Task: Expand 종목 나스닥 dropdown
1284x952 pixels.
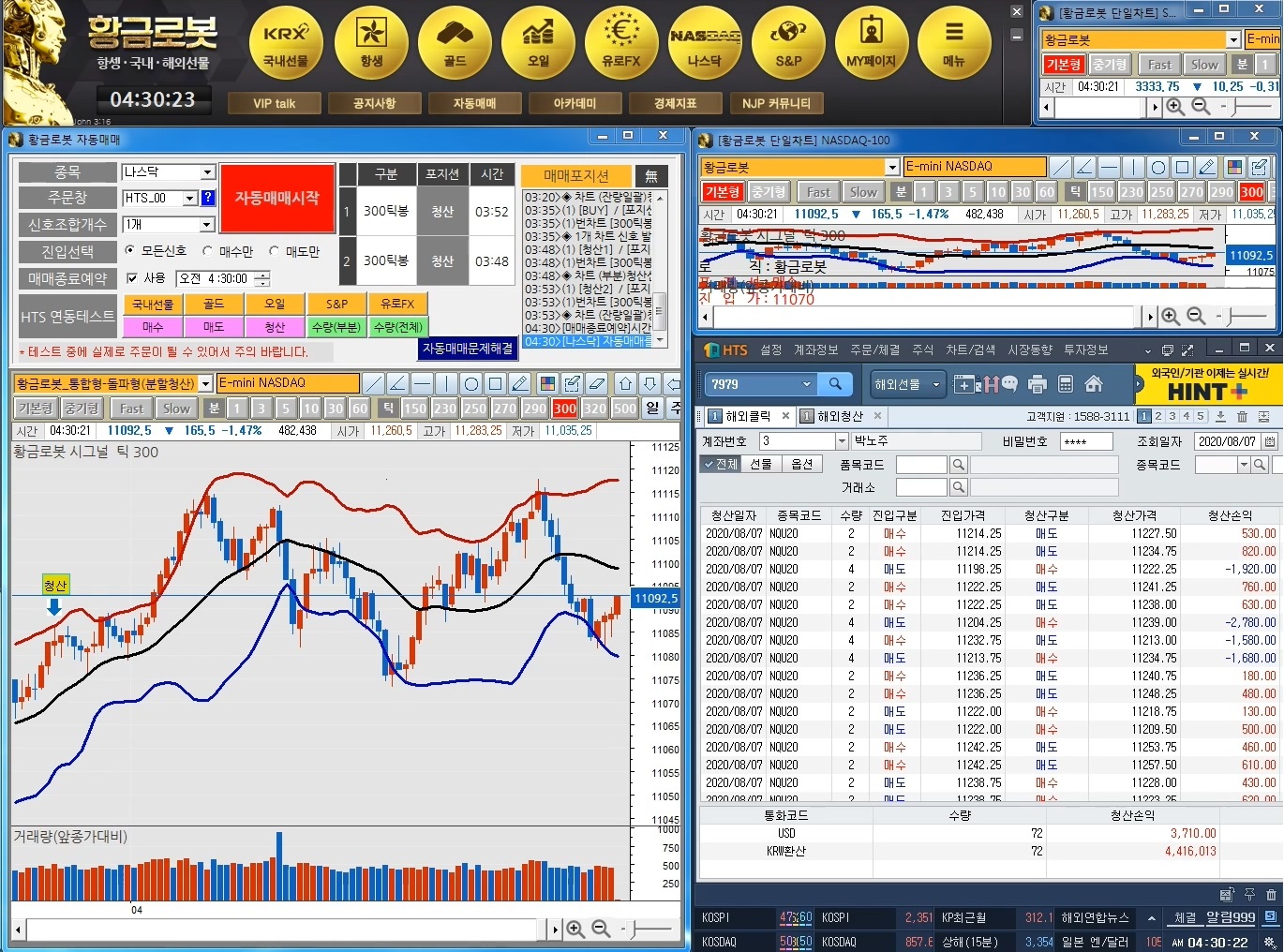Action: 207,172
